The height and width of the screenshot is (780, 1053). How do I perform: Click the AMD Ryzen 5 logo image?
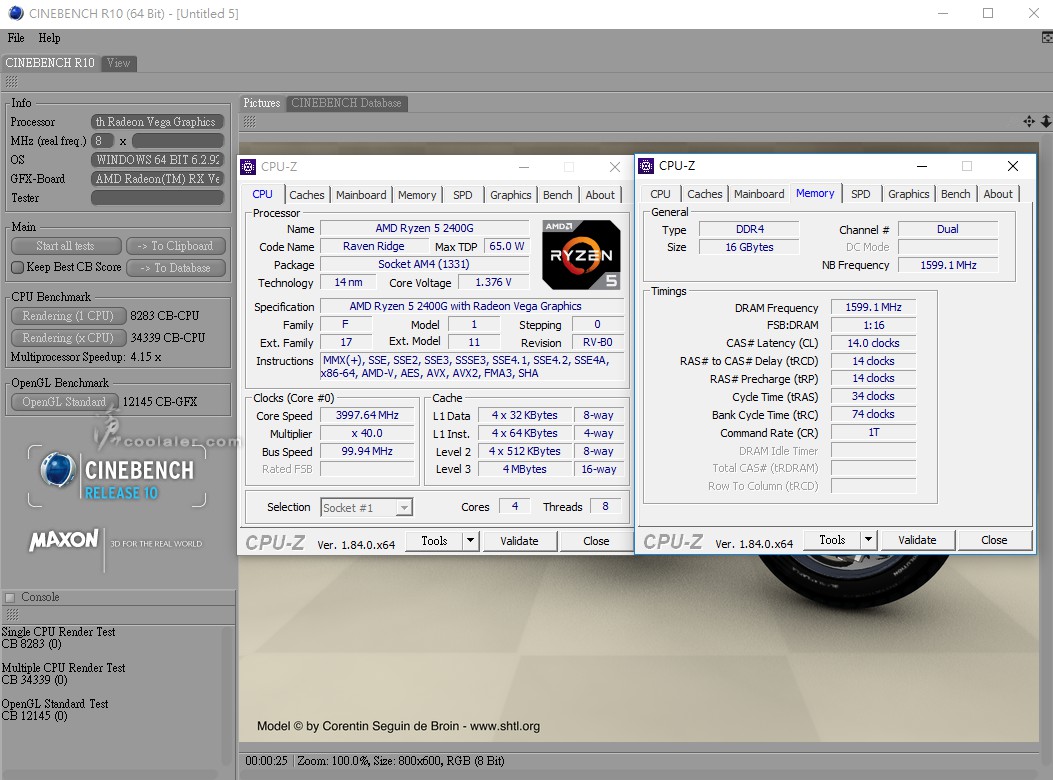(x=581, y=255)
